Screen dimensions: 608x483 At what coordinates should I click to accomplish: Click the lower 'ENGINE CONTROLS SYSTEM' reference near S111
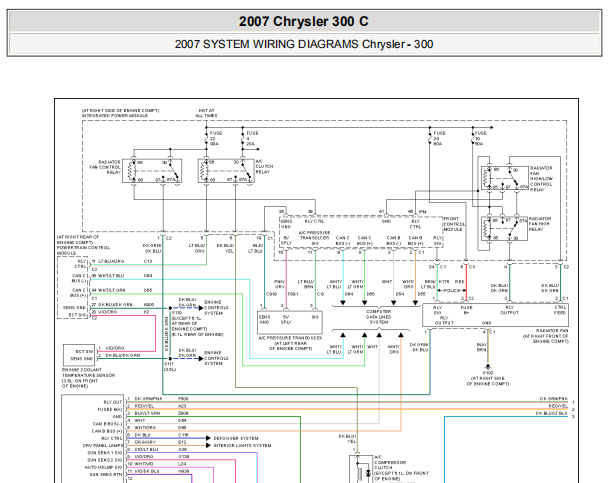[216, 358]
